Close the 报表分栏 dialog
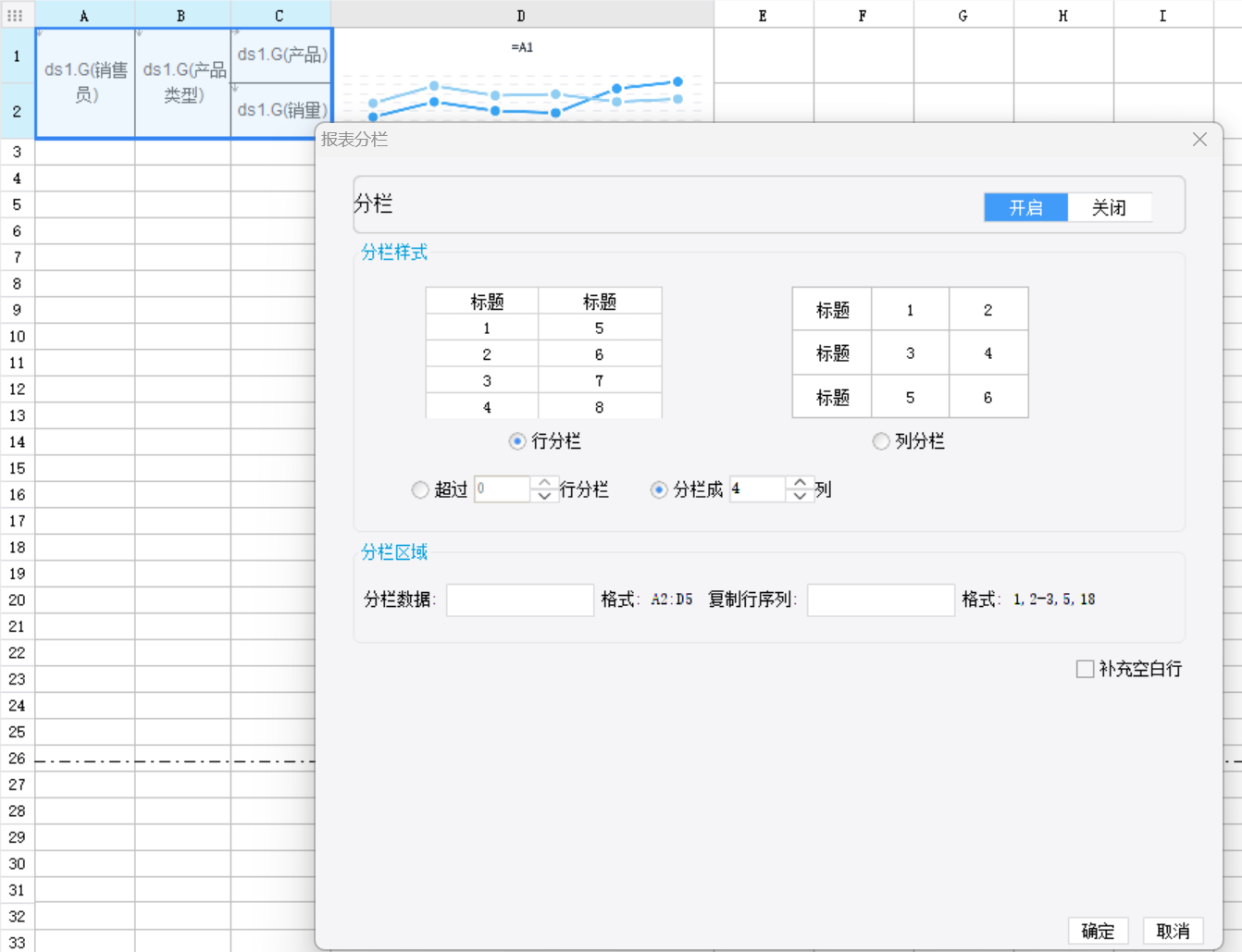This screenshot has height=952, width=1242. [x=1199, y=140]
